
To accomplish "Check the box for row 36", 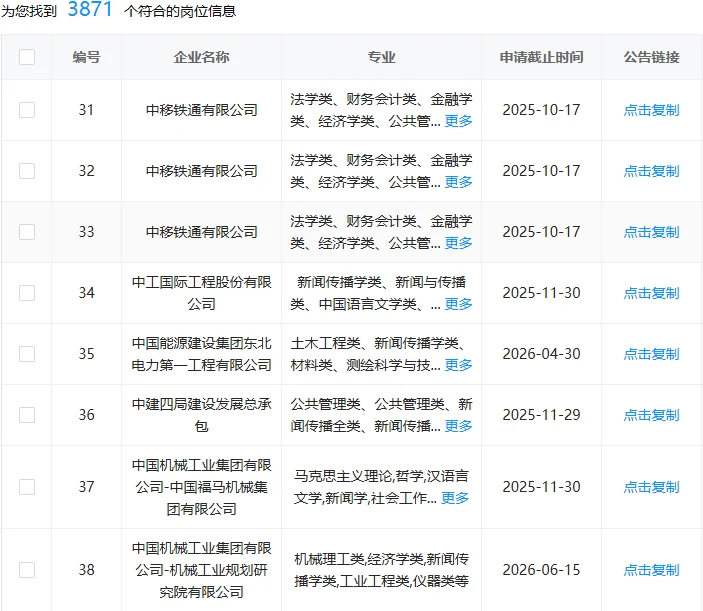I will point(27,415).
